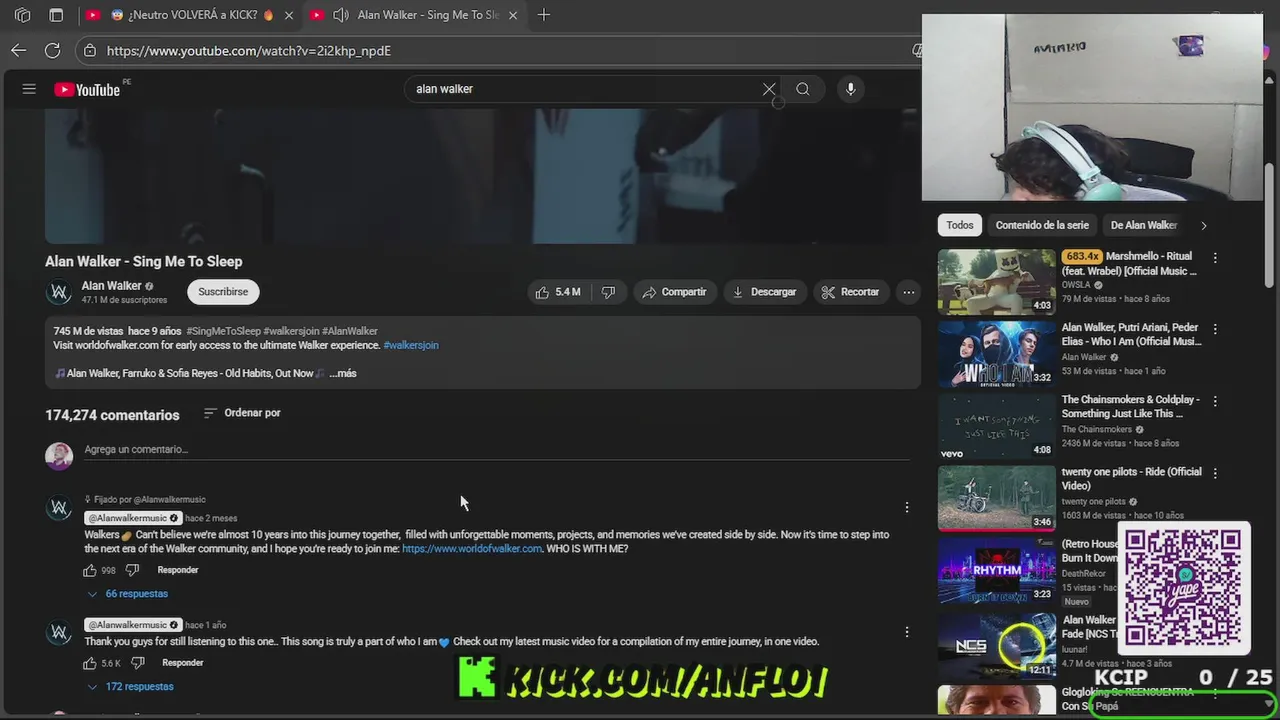Open Alan Walker channel avatar
The image size is (1280, 720).
coord(59,292)
